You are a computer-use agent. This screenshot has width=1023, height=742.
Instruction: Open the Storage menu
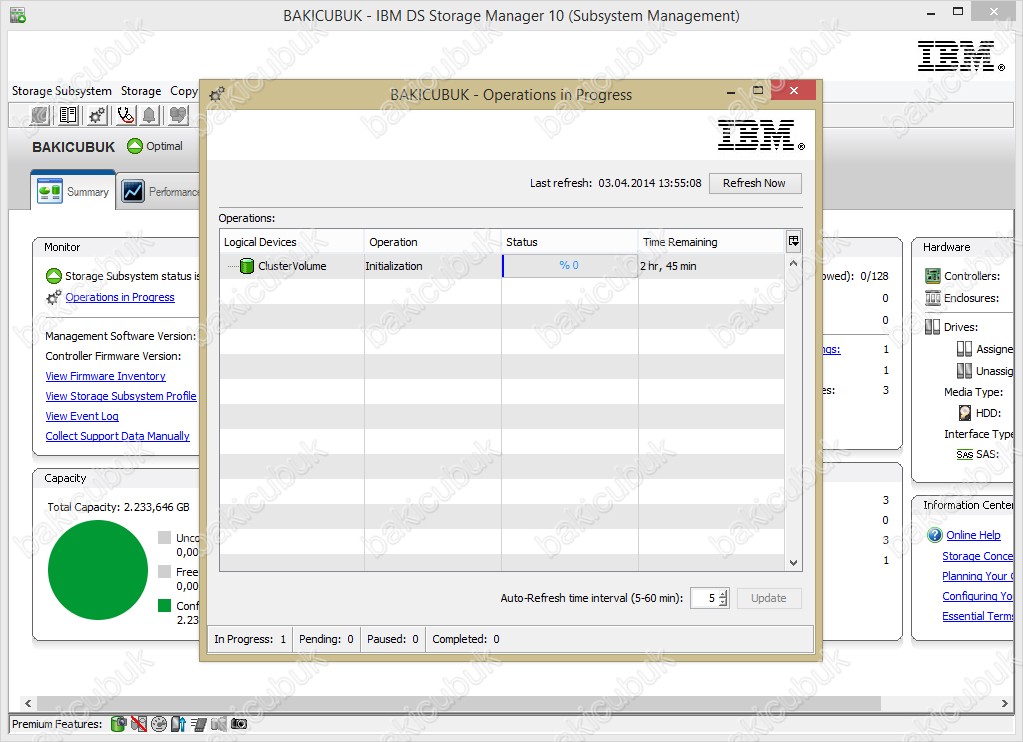141,91
